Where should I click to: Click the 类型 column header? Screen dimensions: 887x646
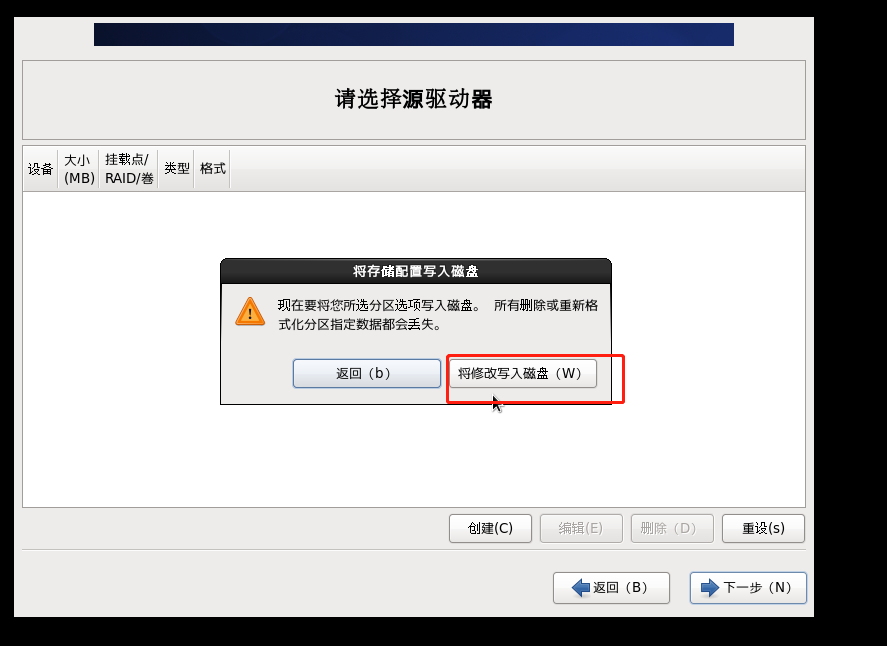(176, 169)
